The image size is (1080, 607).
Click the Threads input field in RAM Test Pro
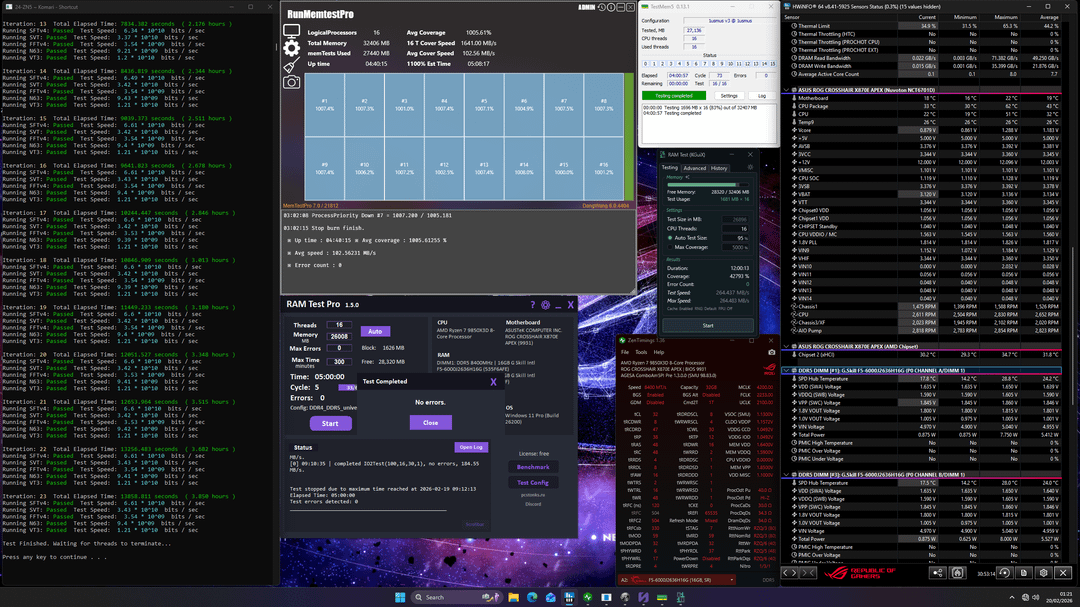pos(340,325)
